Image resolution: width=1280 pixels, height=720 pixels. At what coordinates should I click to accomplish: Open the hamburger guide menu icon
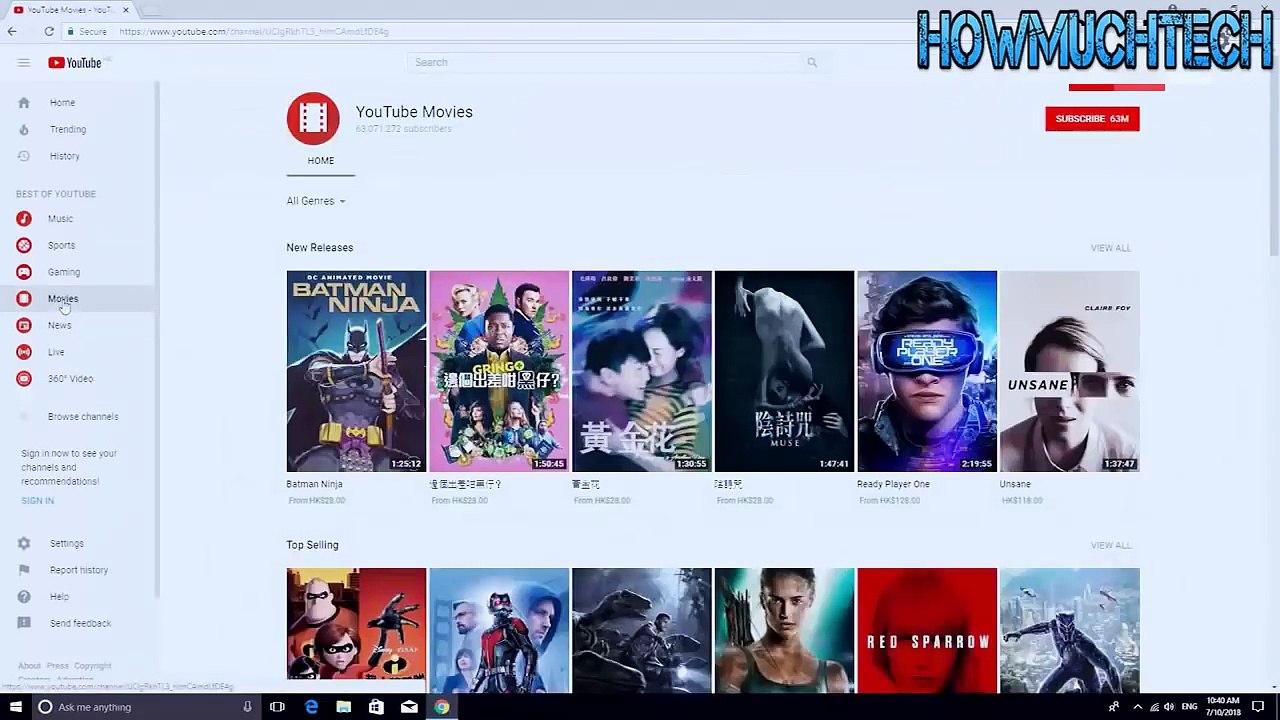(x=23, y=63)
